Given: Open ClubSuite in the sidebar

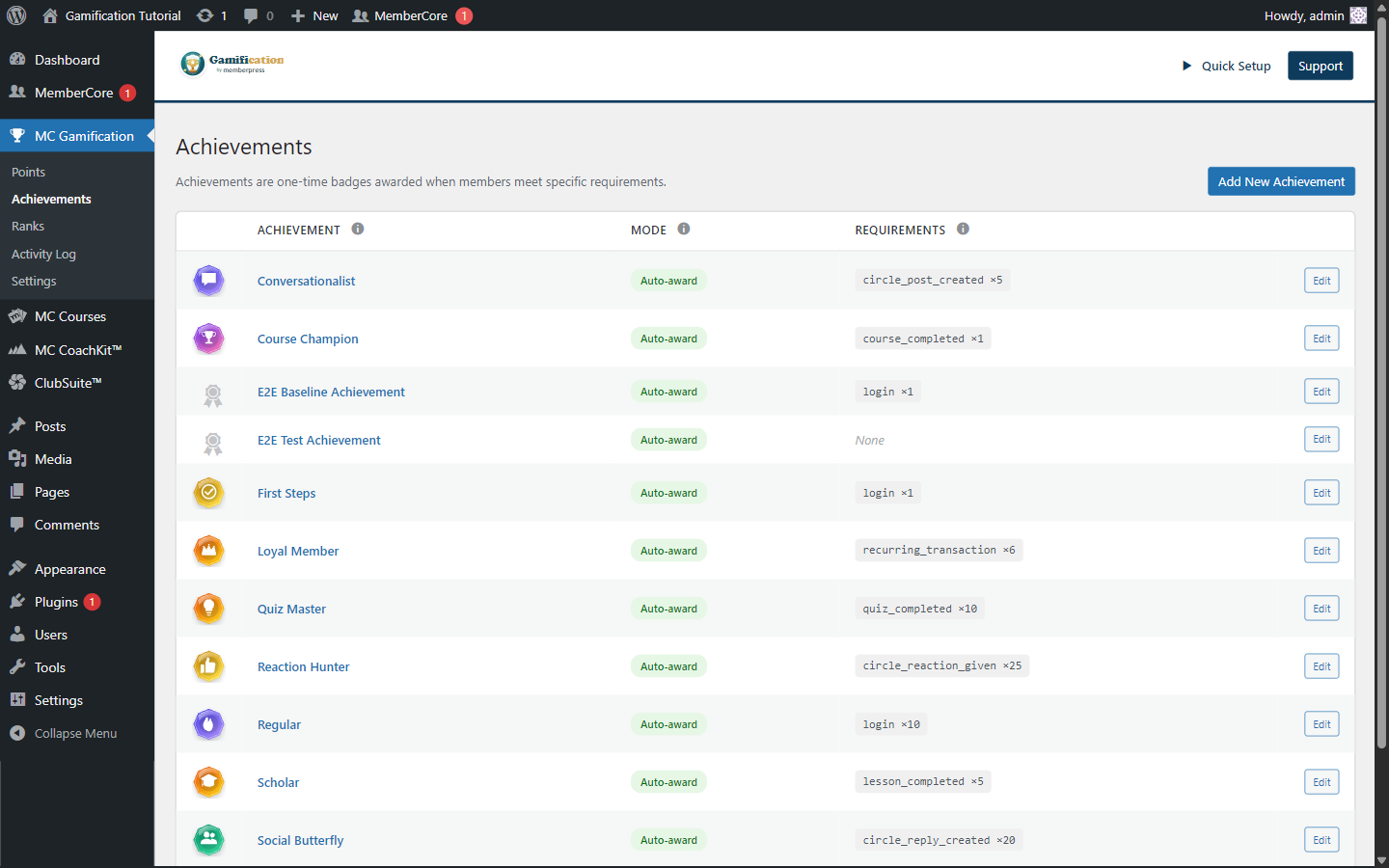Looking at the screenshot, I should tap(77, 382).
